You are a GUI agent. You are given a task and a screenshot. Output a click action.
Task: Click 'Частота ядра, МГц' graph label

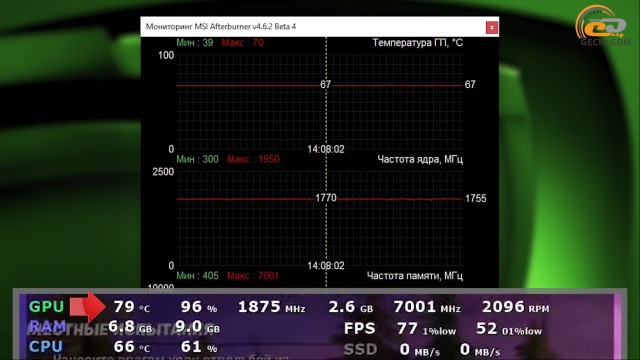(420, 159)
